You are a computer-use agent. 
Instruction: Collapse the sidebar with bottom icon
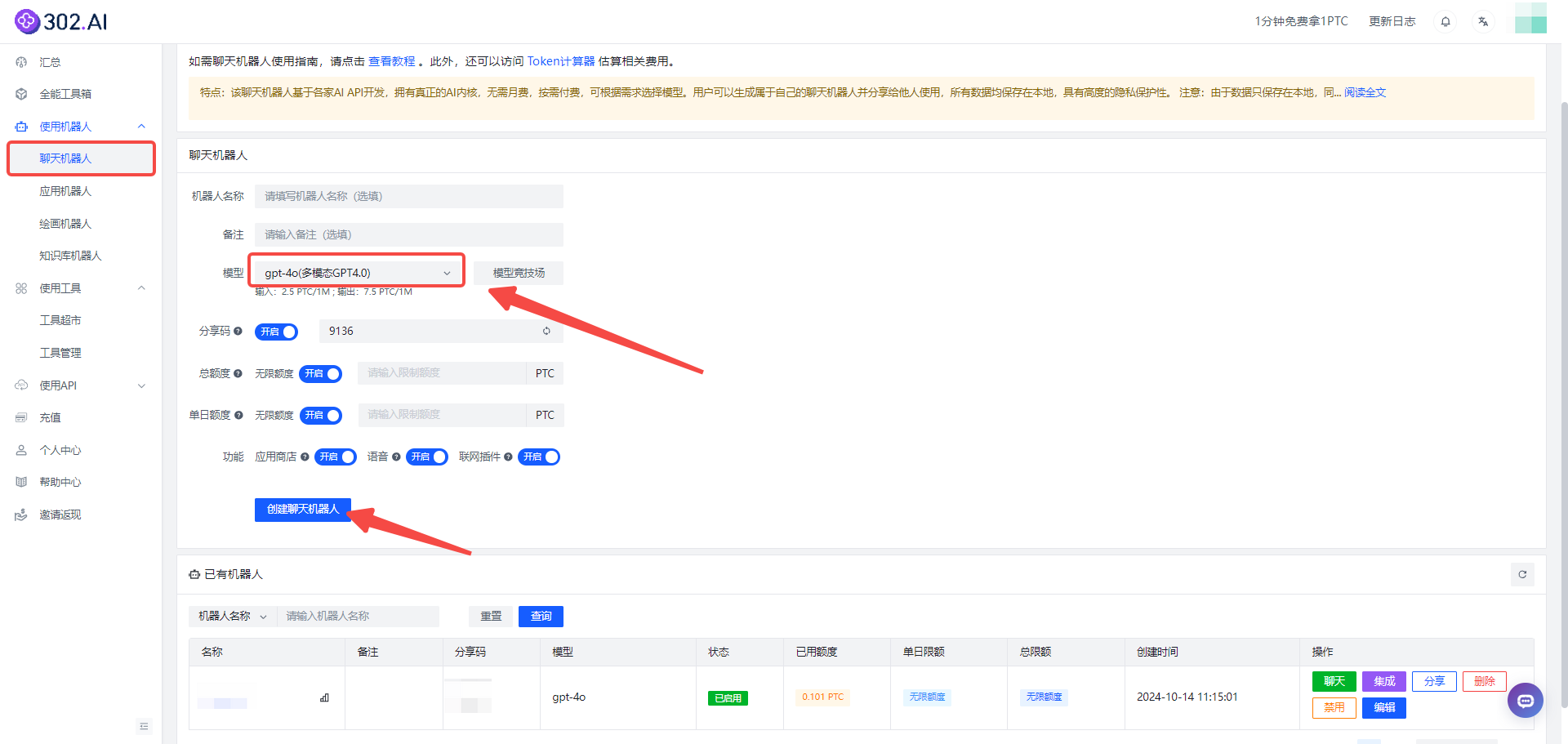(x=144, y=726)
